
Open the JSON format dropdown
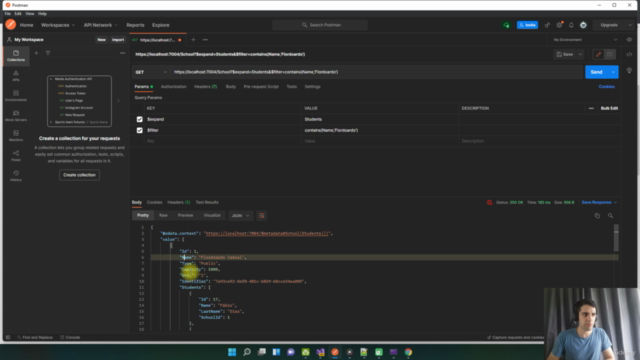240,216
